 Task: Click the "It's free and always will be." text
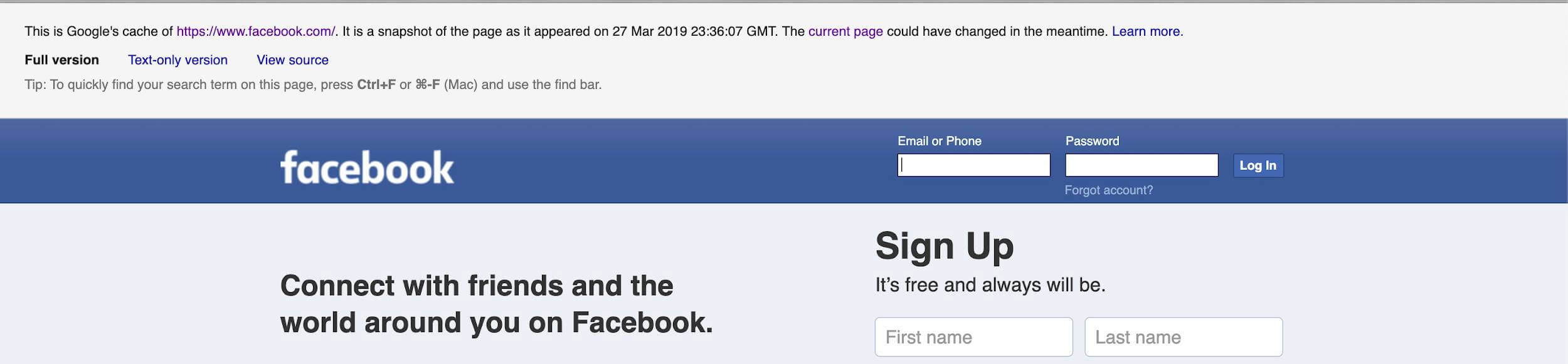tap(990, 285)
